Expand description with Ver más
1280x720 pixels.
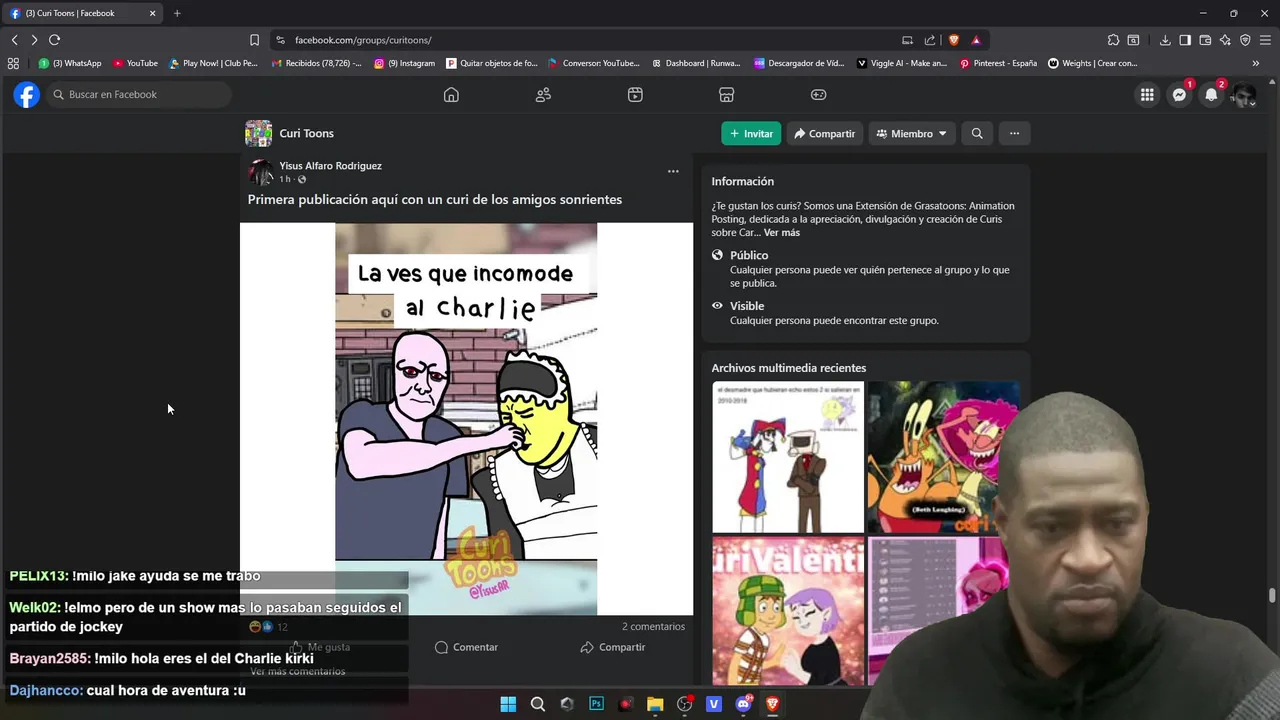tap(782, 232)
